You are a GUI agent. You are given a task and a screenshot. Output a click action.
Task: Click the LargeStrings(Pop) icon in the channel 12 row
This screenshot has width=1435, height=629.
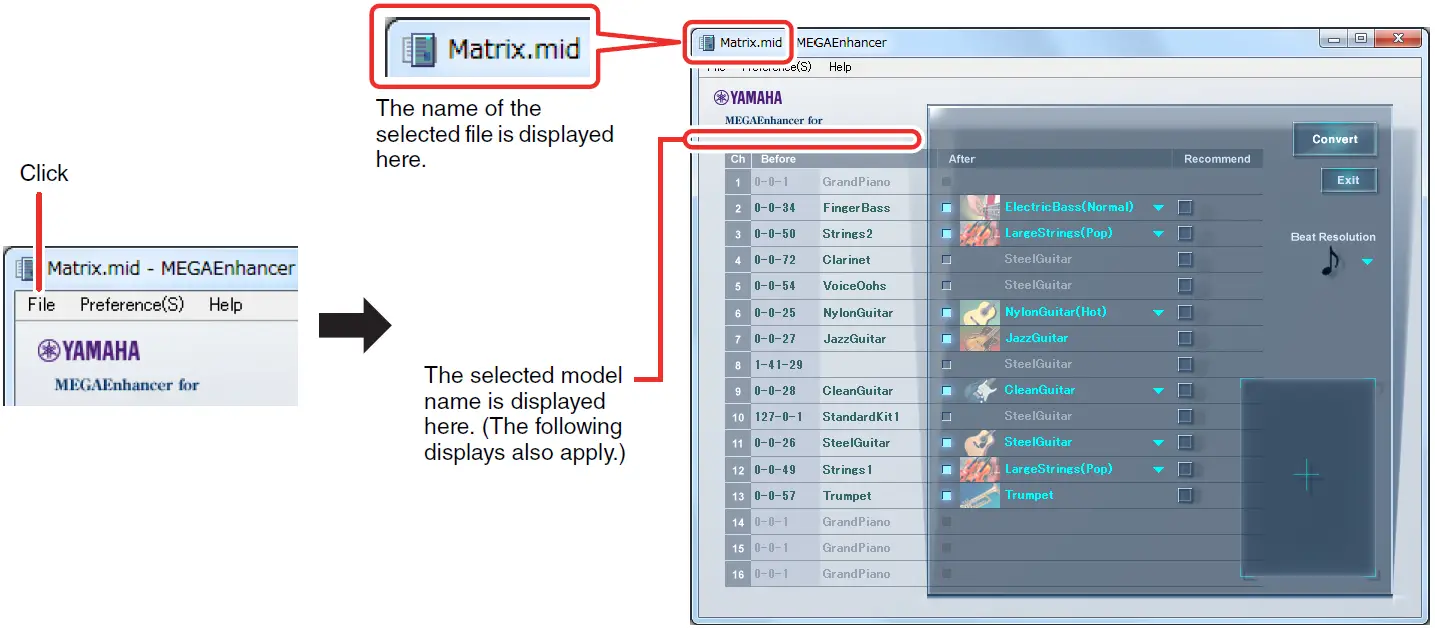980,469
